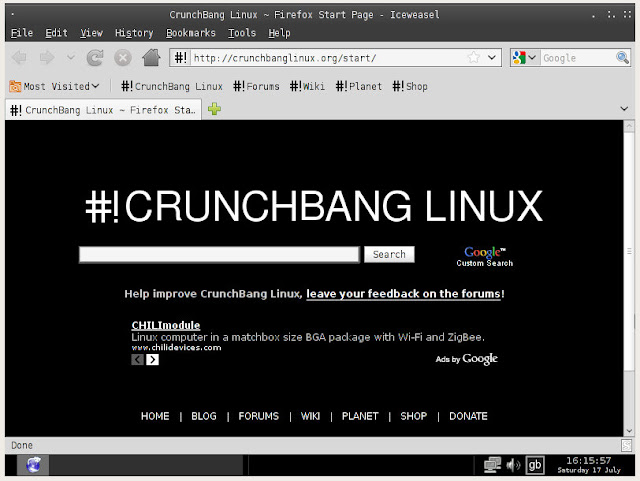Viewport: 640px width, 481px height.
Task: Open the File menu
Action: point(22,33)
